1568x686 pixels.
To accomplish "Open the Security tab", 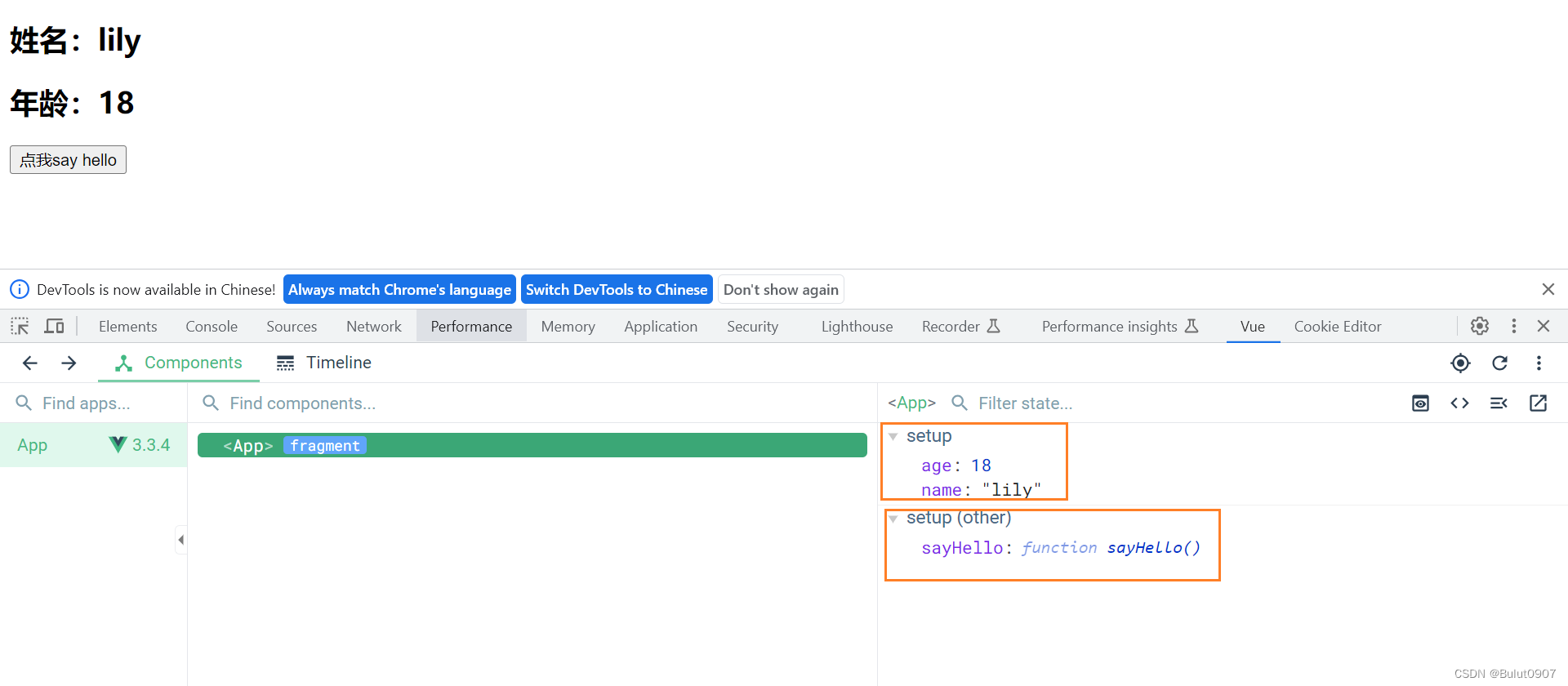I will click(753, 327).
